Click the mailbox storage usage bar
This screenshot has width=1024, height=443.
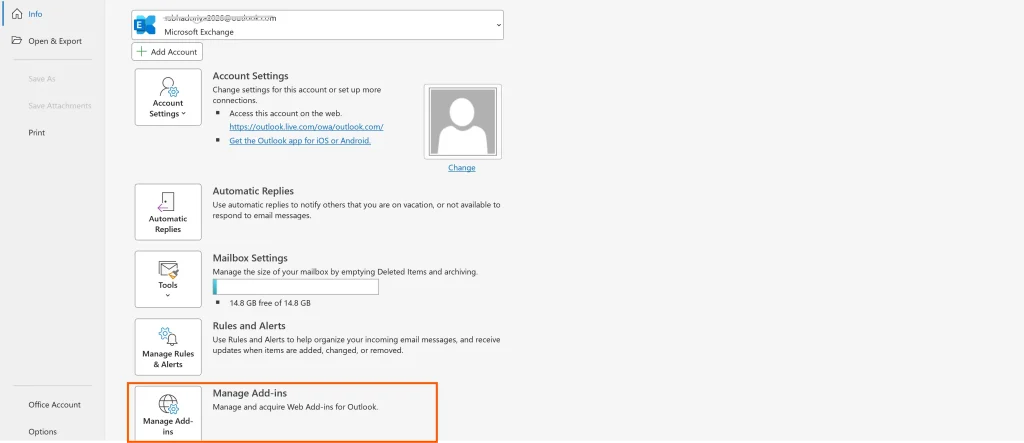[296, 287]
